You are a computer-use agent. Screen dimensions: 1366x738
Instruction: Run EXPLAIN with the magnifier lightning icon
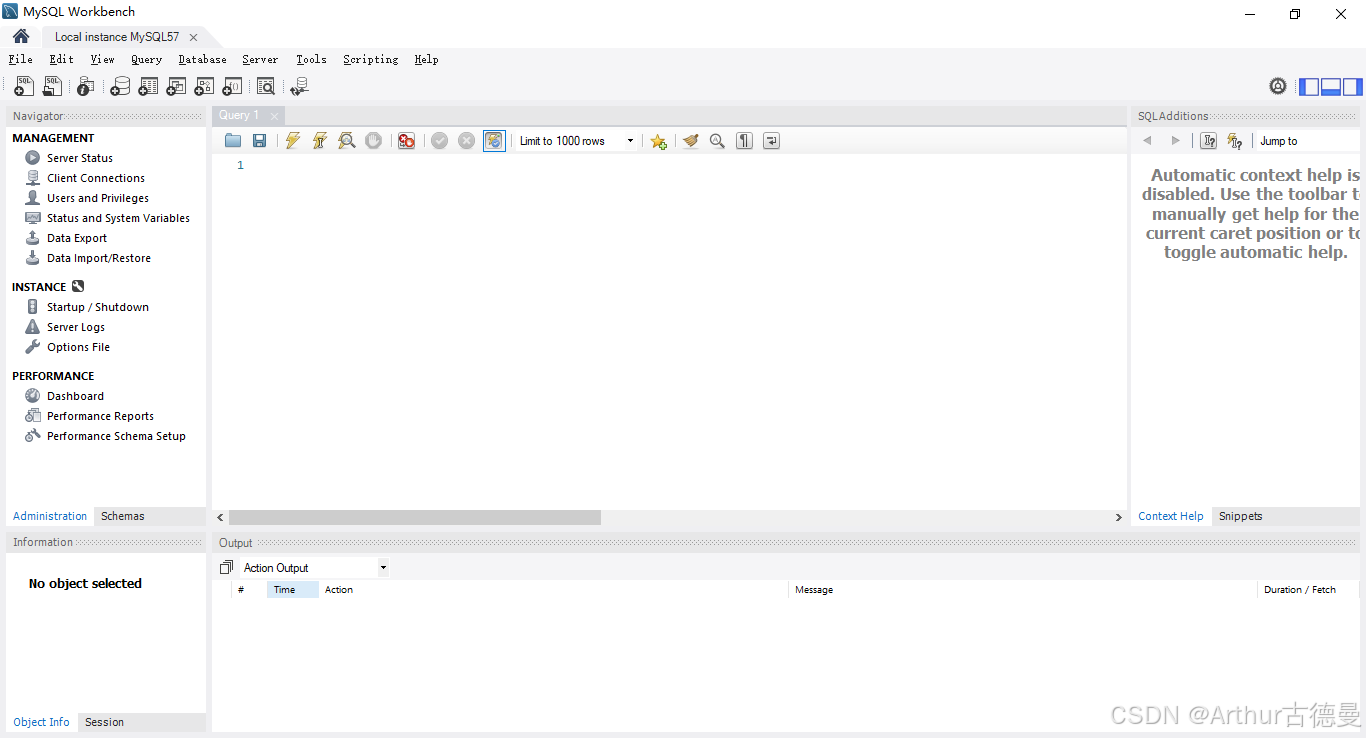[x=346, y=141]
